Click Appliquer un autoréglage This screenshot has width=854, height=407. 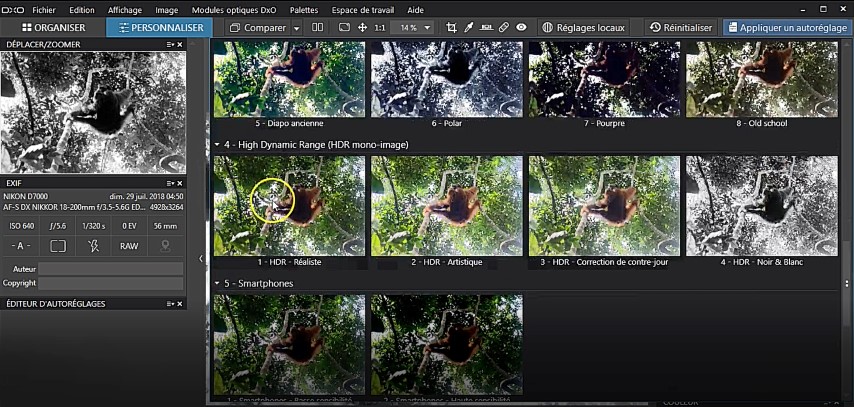coord(787,28)
